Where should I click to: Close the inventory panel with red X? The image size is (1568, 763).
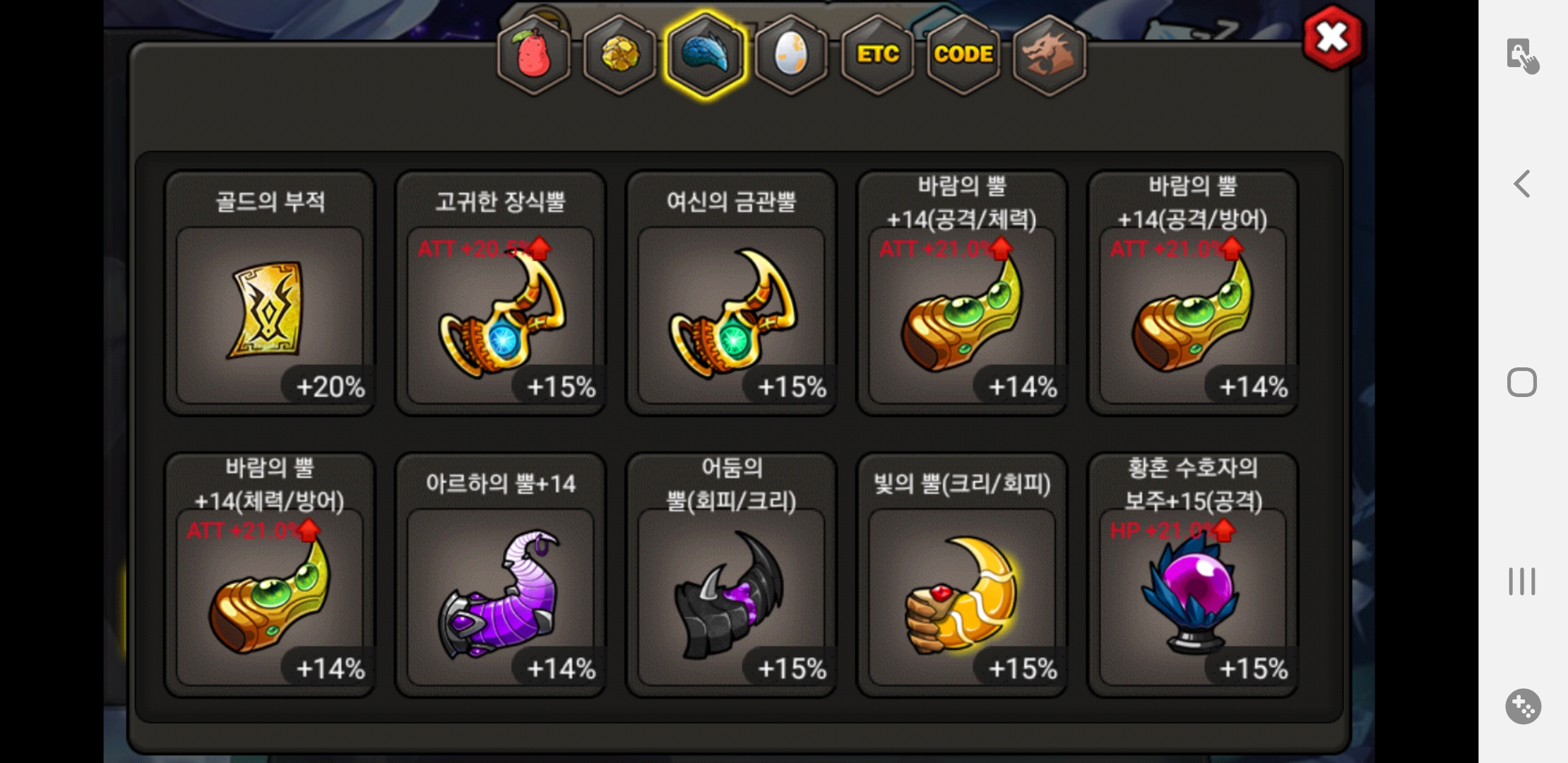(1333, 37)
